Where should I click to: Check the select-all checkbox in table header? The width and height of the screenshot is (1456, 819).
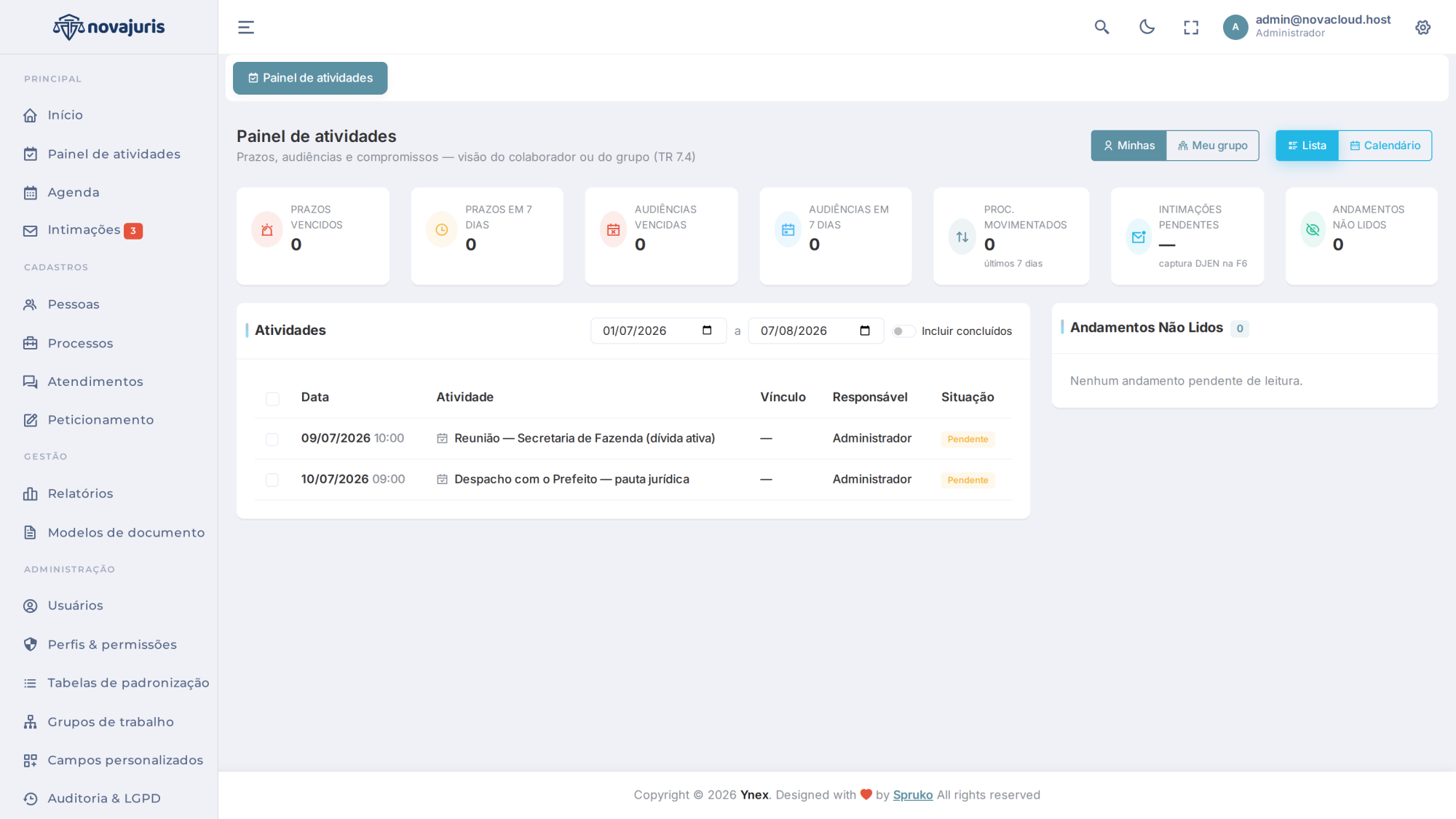272,398
